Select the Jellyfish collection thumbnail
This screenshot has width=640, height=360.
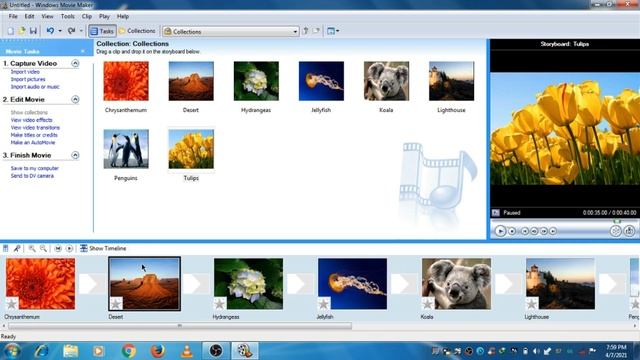pos(321,81)
